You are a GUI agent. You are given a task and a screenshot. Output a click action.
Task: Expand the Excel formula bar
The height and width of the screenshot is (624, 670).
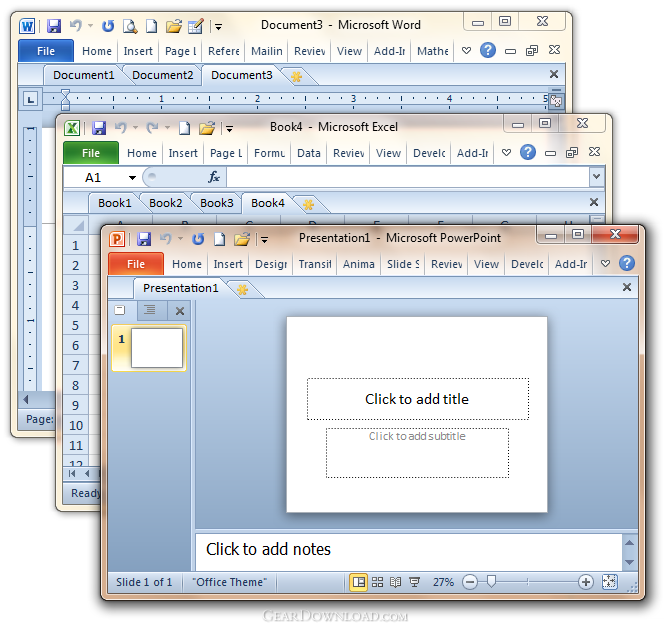(597, 176)
